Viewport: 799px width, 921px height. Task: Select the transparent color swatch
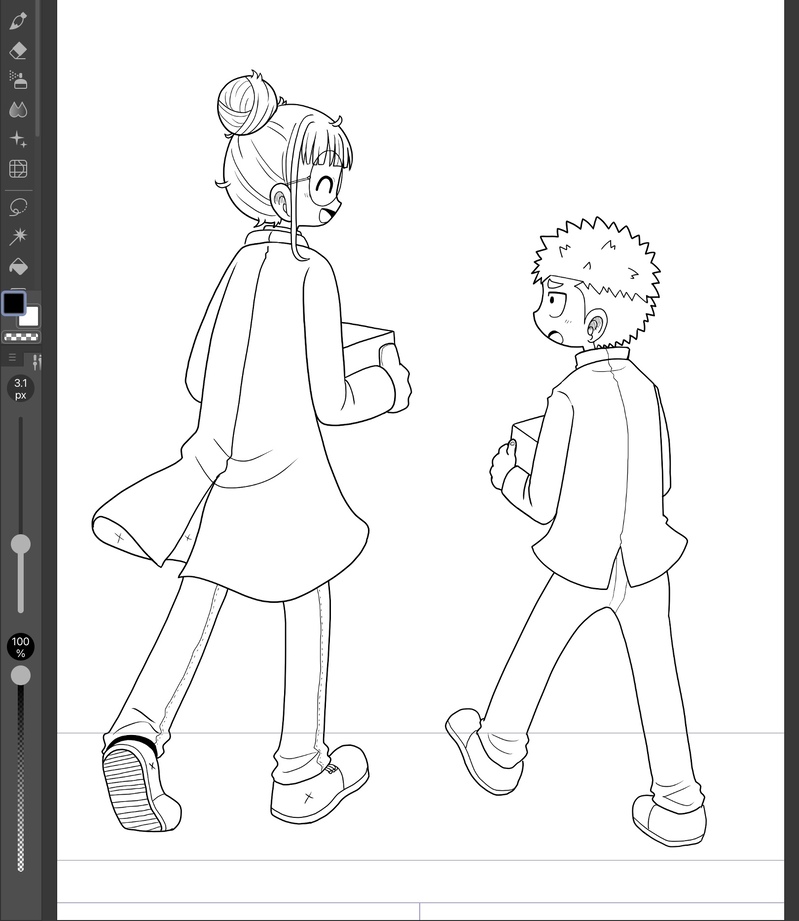pyautogui.click(x=21, y=337)
